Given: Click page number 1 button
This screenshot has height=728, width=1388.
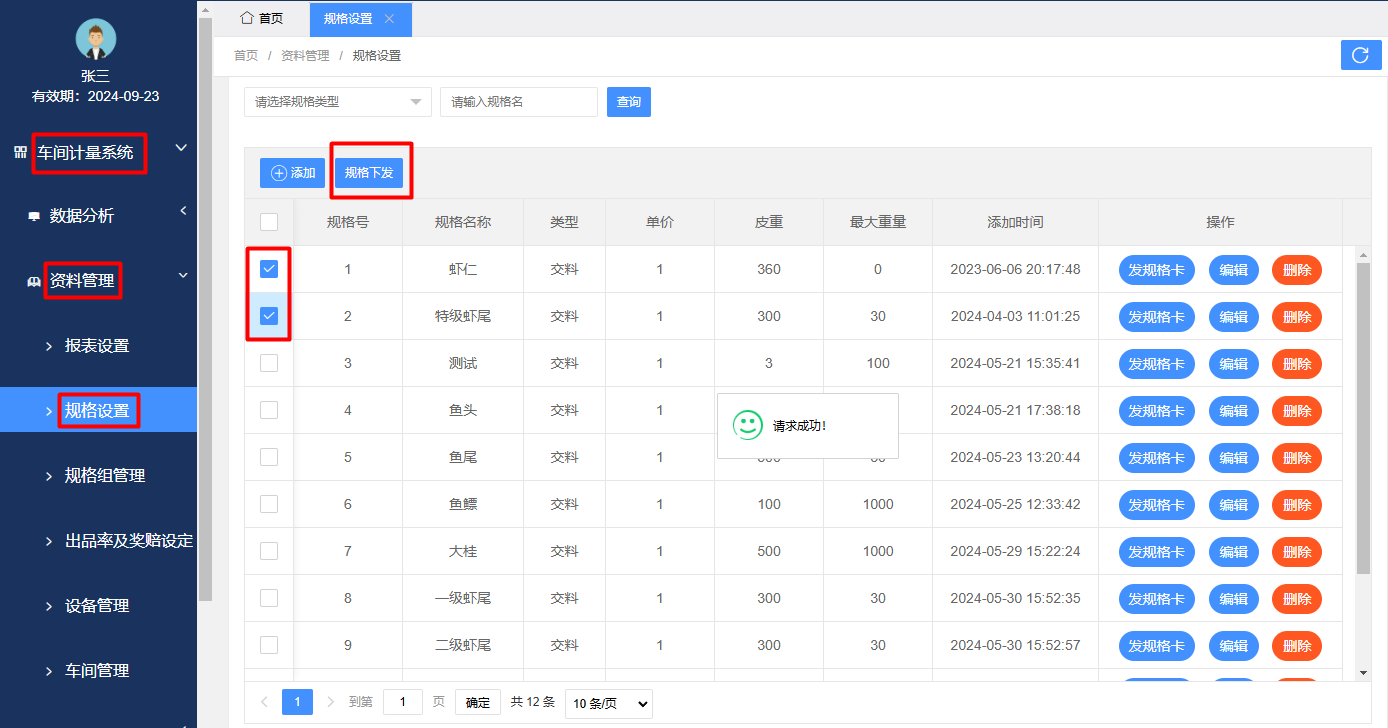Looking at the screenshot, I should click(x=297, y=702).
